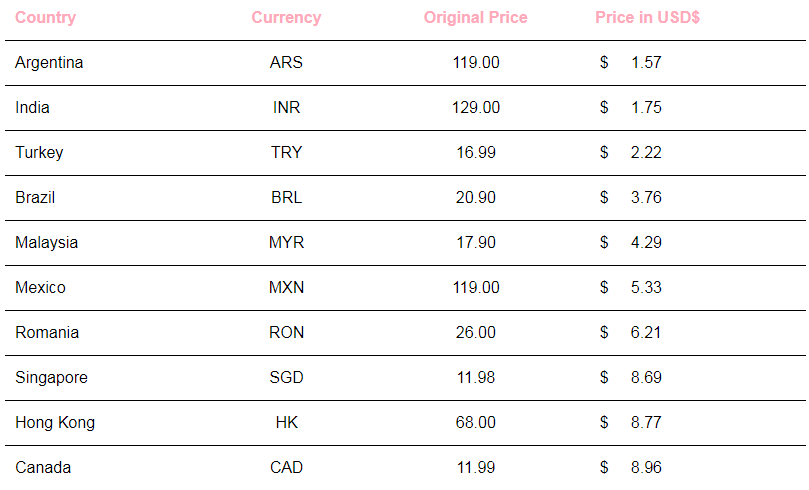Viewport: 809px width, 490px height.
Task: Select the Turkey country cell
Action: point(39,153)
